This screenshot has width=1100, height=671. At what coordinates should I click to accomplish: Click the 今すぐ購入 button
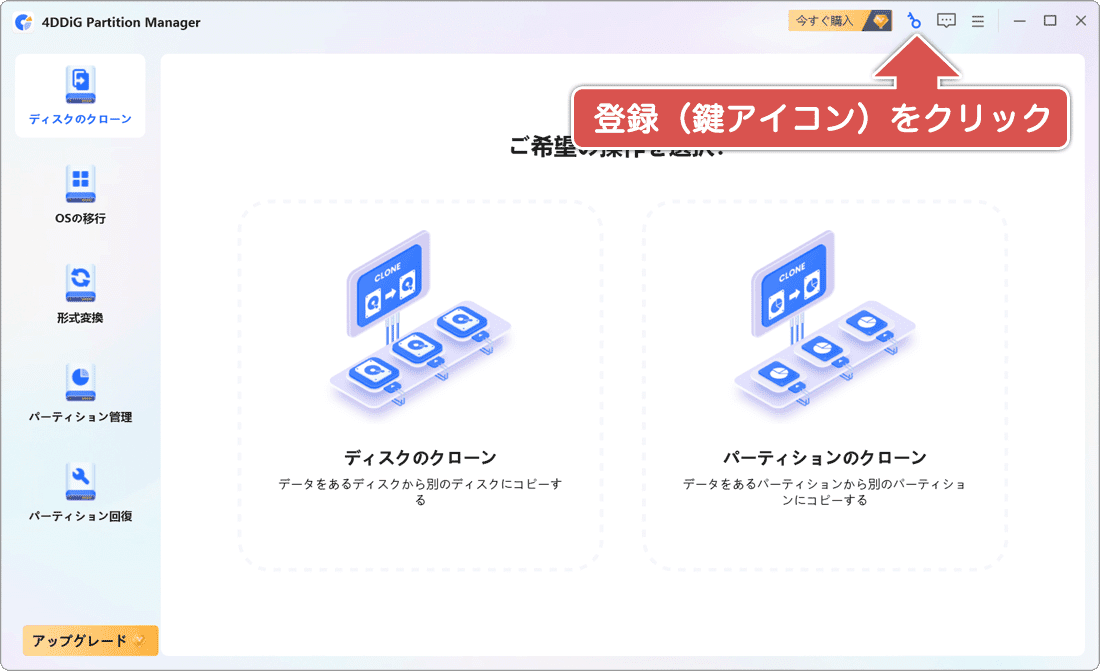coord(823,20)
